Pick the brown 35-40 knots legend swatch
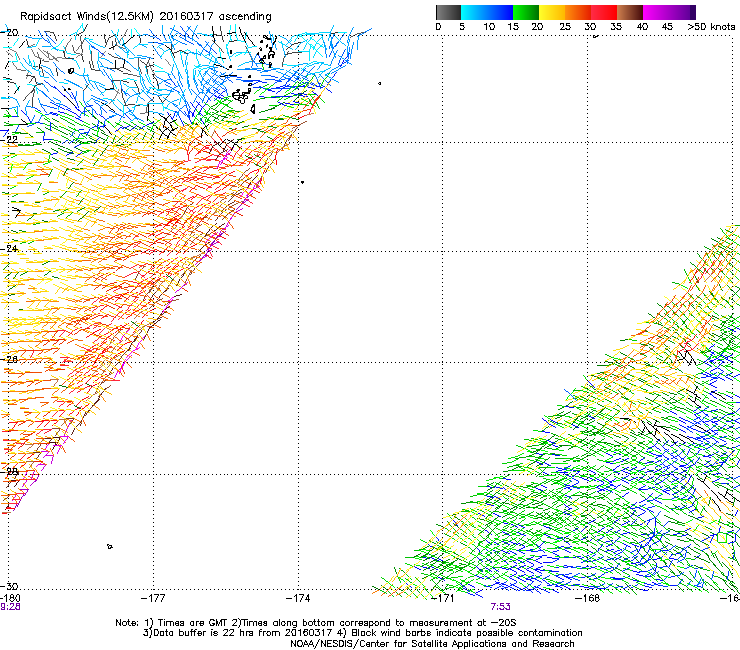740x650 pixels. [630, 12]
